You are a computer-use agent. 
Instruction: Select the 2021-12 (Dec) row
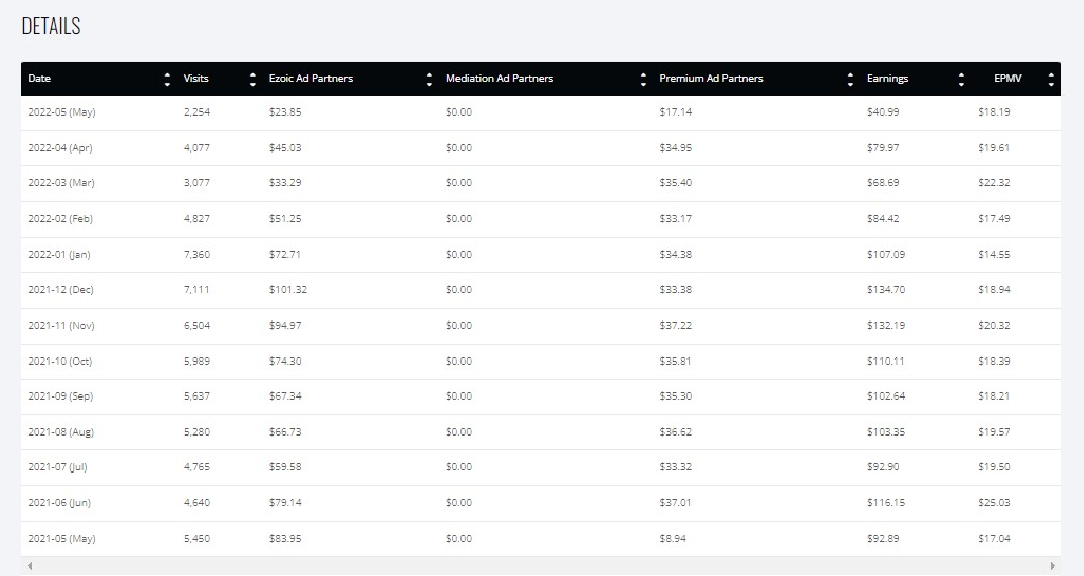541,290
